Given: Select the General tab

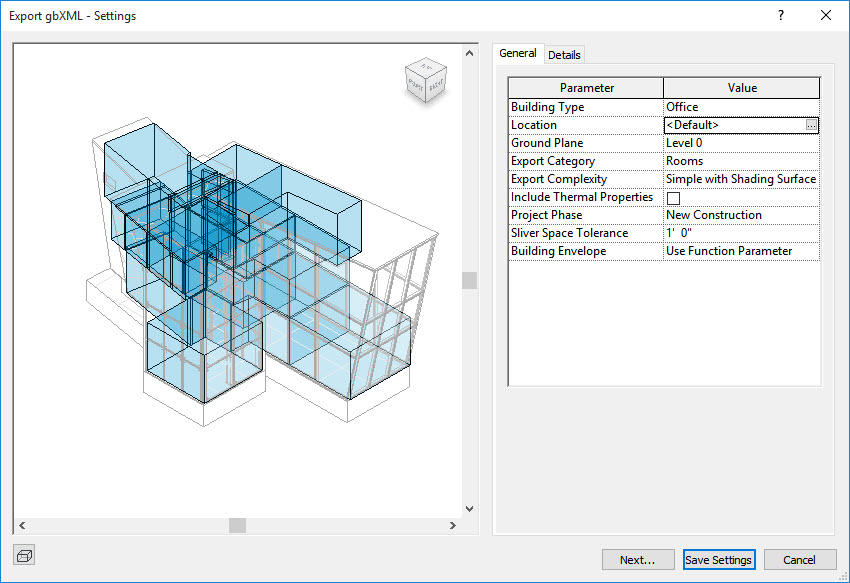Looking at the screenshot, I should pyautogui.click(x=518, y=54).
